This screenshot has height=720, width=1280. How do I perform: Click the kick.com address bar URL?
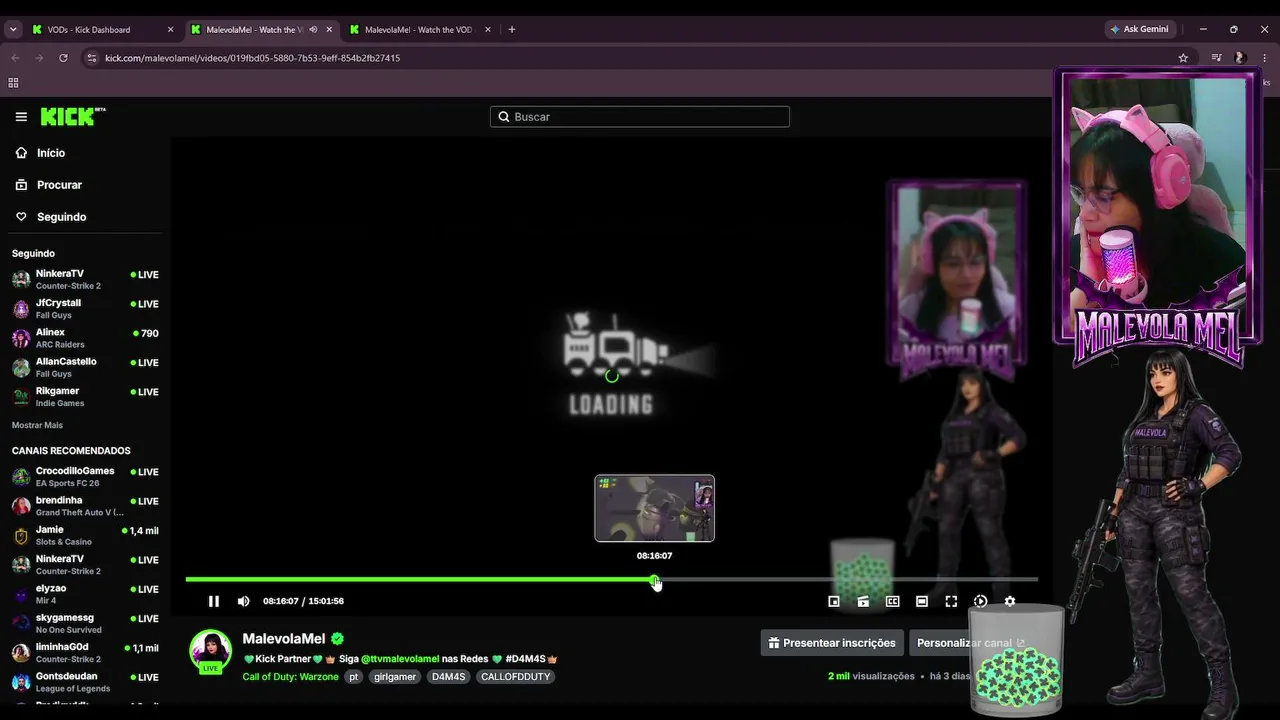coord(252,58)
